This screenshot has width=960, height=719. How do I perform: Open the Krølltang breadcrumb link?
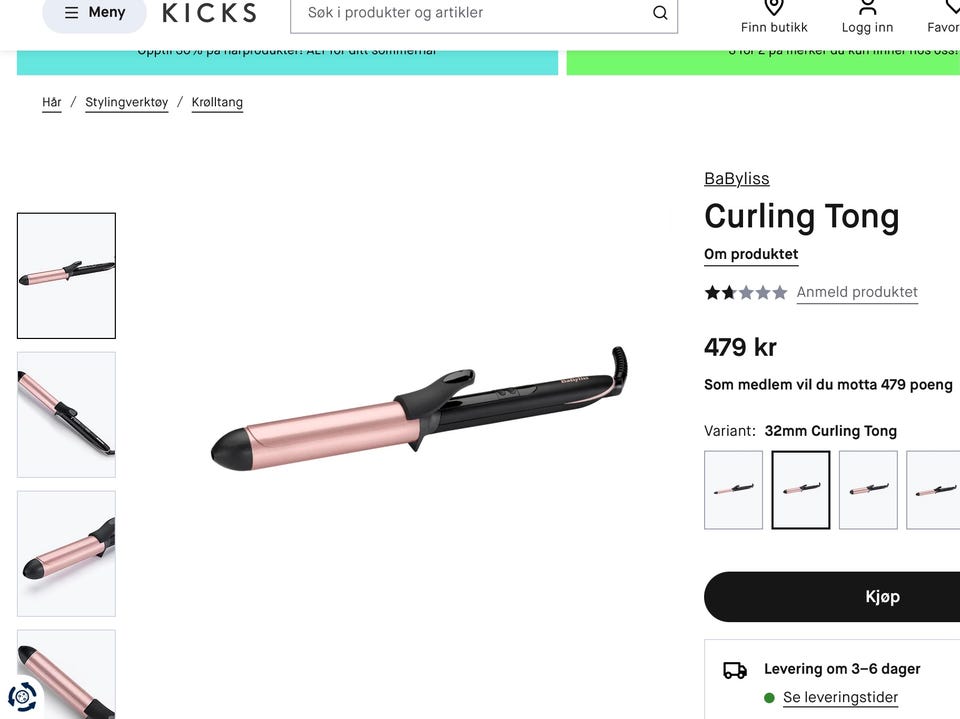(x=217, y=102)
